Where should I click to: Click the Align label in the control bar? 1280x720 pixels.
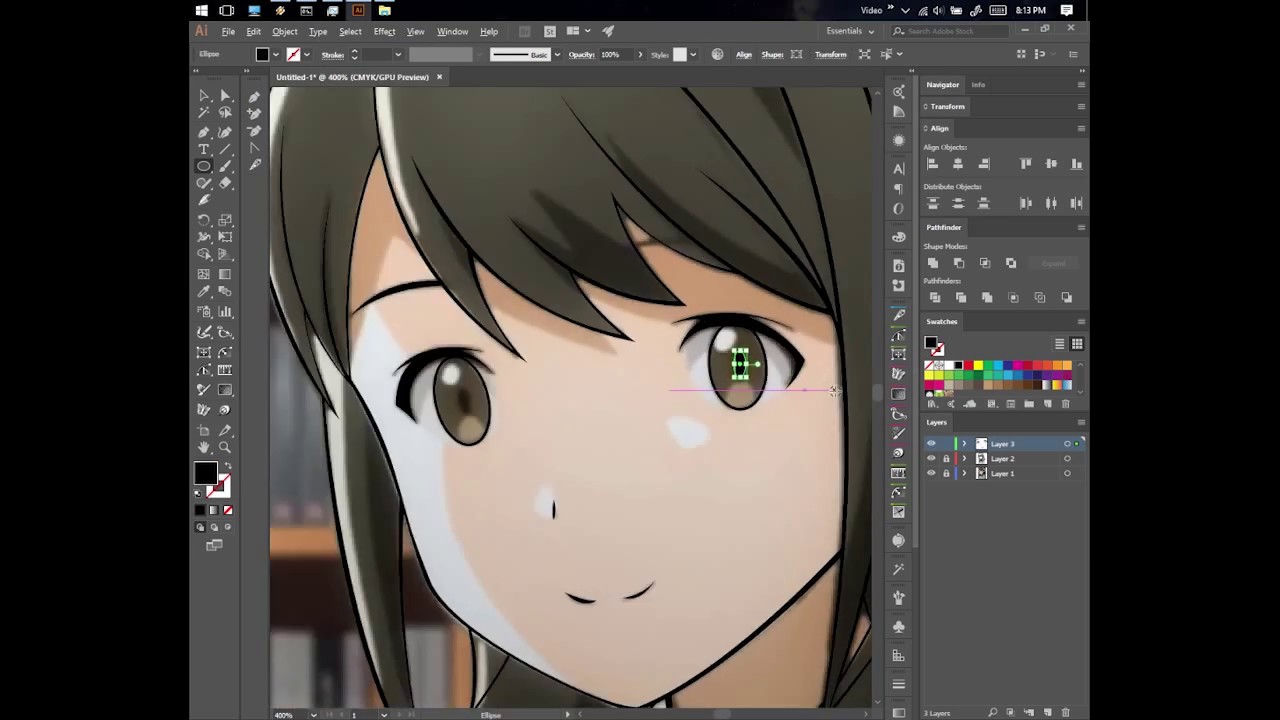point(744,55)
